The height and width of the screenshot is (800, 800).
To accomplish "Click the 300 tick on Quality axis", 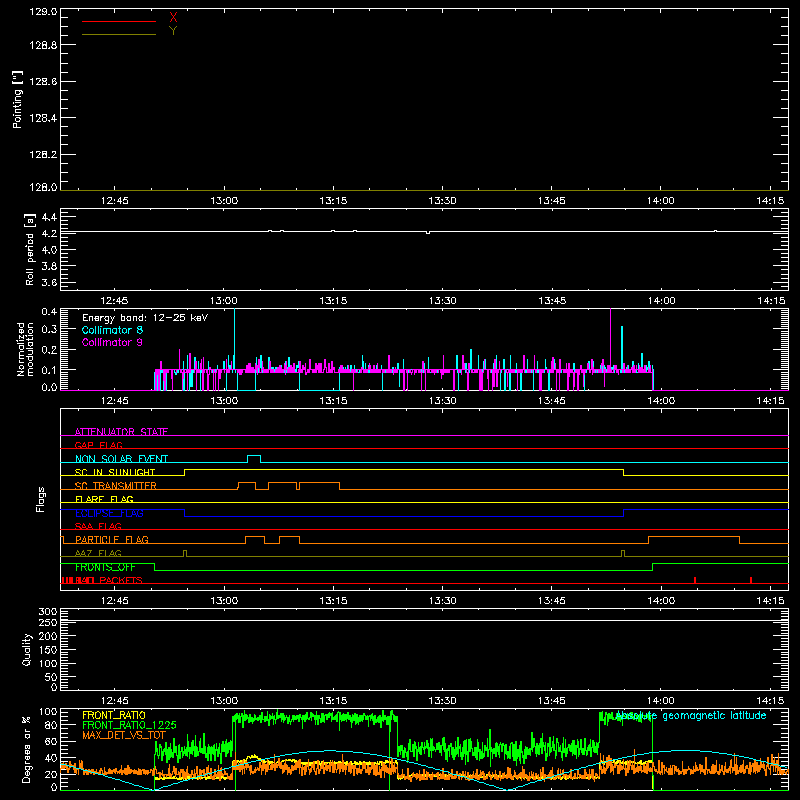I will click(x=47, y=611).
